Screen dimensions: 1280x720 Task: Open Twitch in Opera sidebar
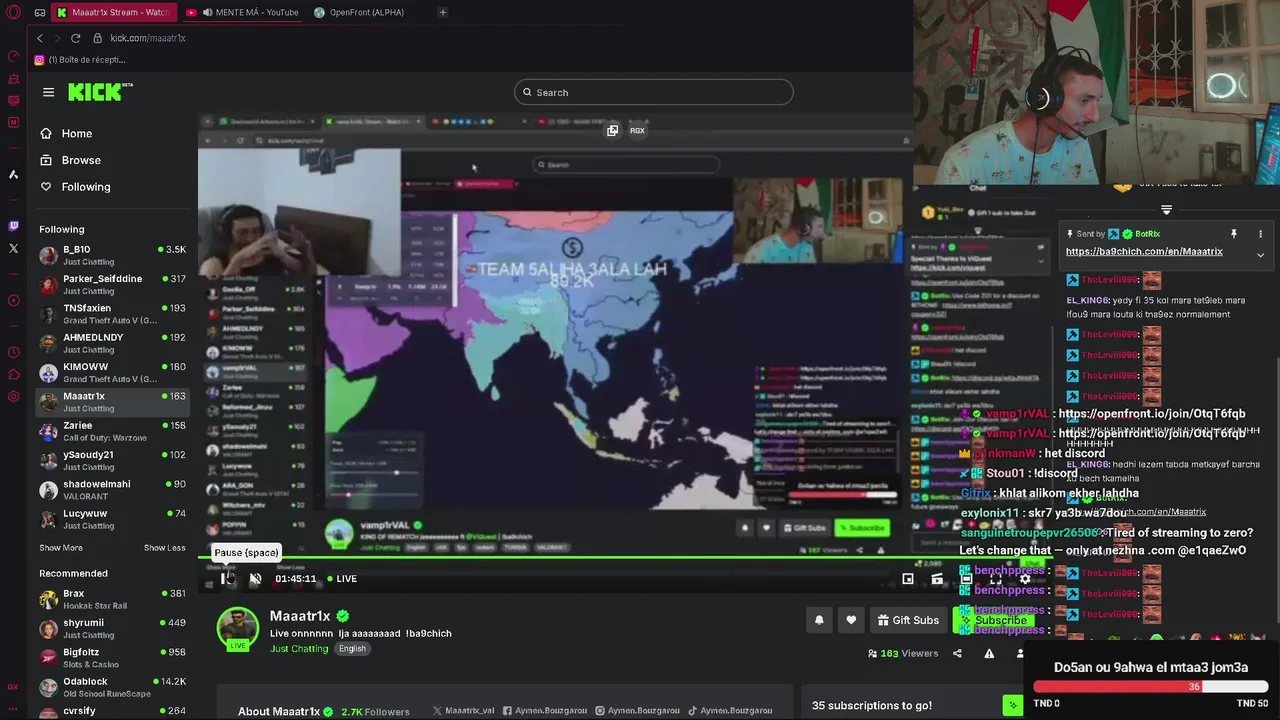(x=13, y=226)
